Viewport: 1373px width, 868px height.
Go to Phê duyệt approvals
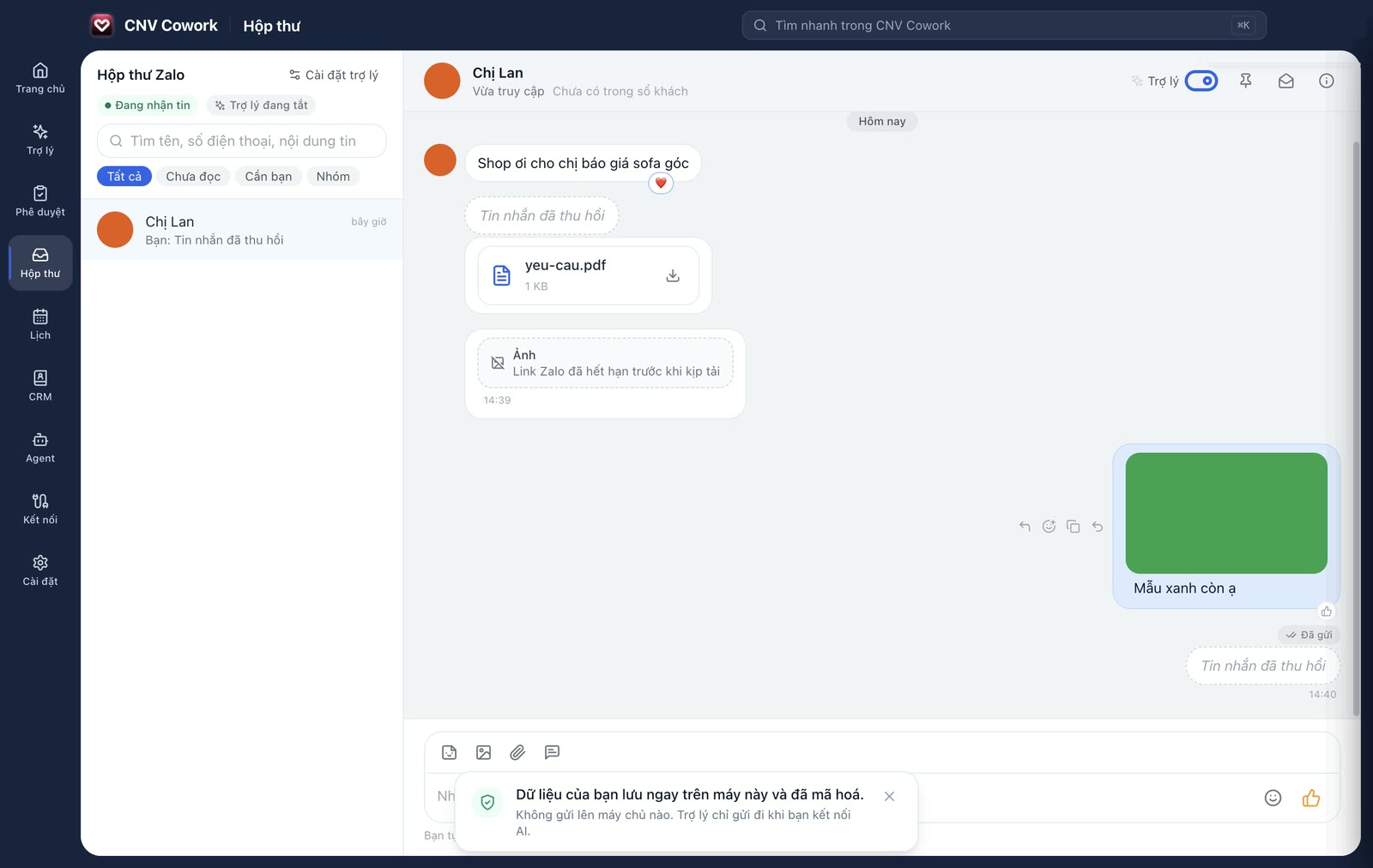(x=40, y=202)
